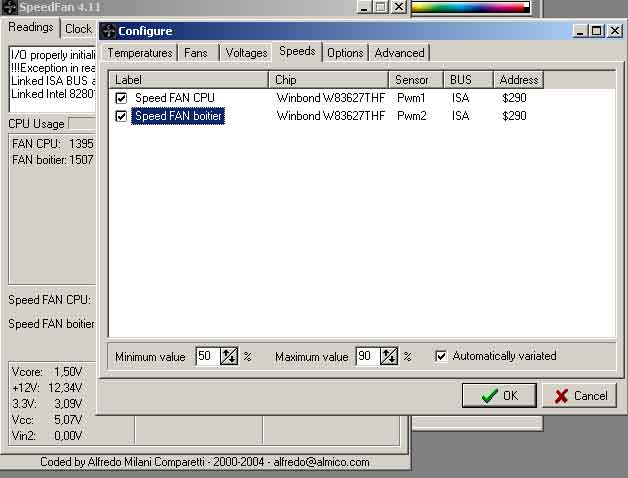Click the SpeedFan main window title icon
This screenshot has width=628, height=478.
point(10,7)
